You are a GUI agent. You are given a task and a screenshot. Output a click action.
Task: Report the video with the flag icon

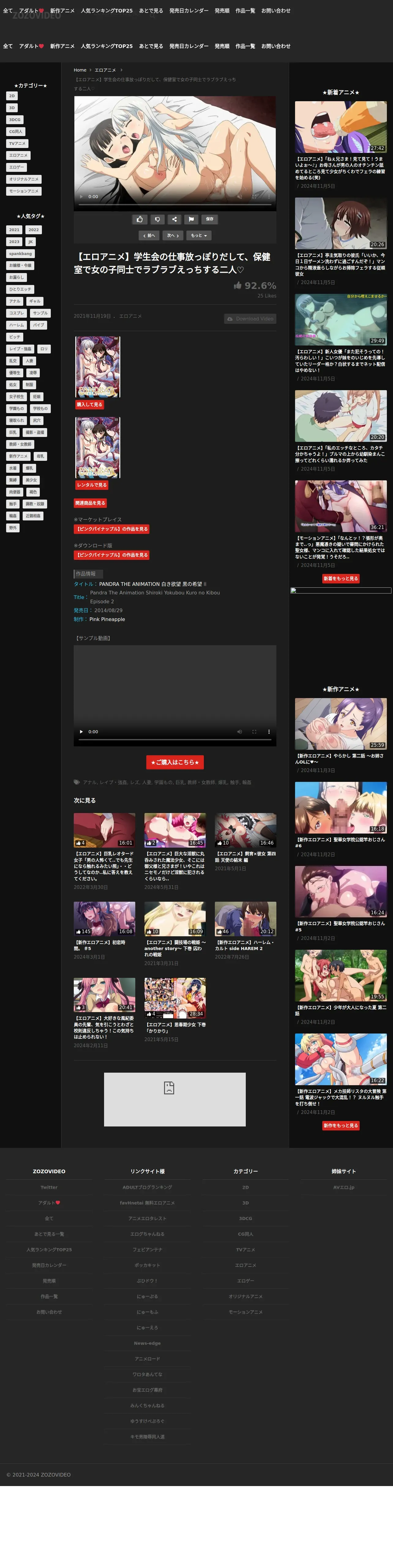[191, 219]
